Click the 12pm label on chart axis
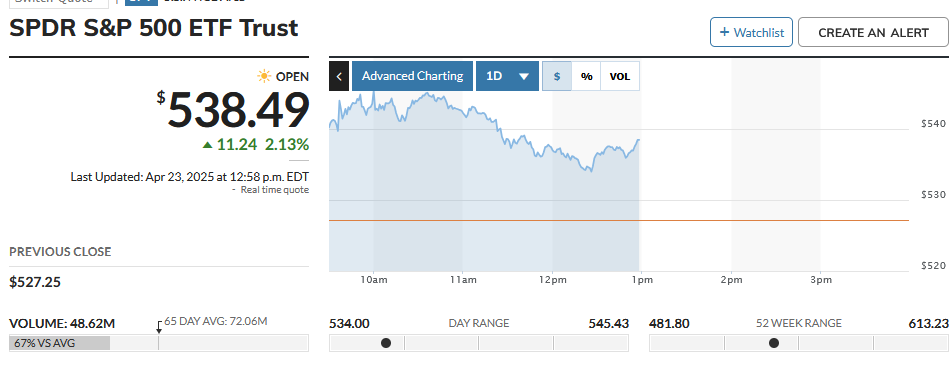This screenshot has height=391, width=951. (552, 280)
